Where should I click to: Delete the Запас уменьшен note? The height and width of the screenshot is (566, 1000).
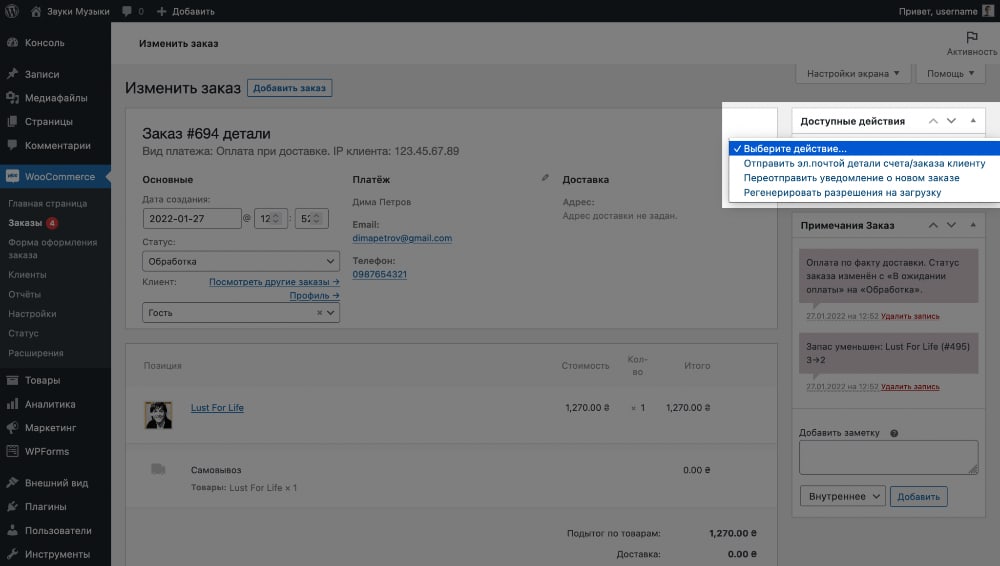click(910, 387)
